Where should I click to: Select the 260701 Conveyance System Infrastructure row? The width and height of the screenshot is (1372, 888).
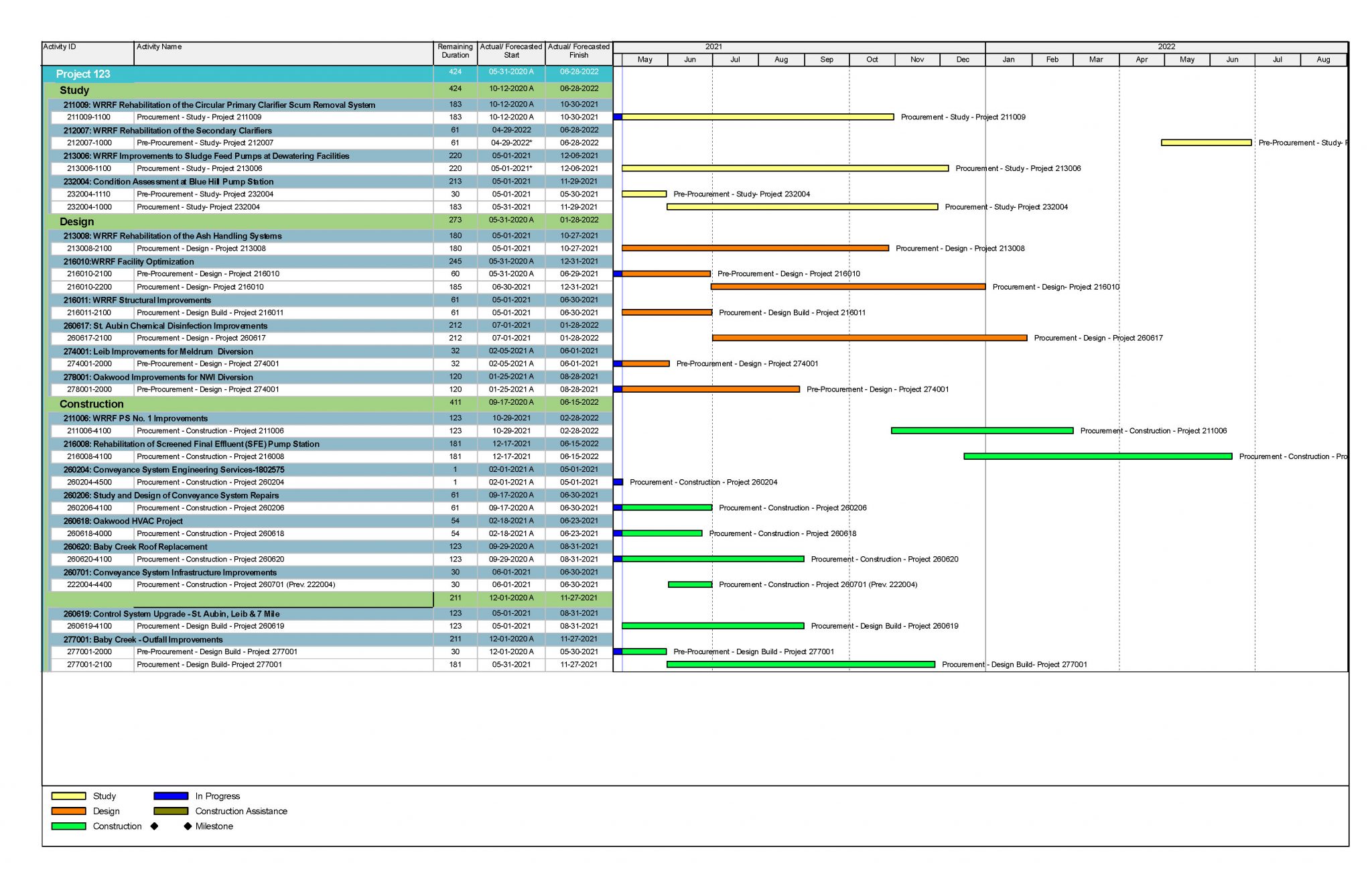pos(331,572)
